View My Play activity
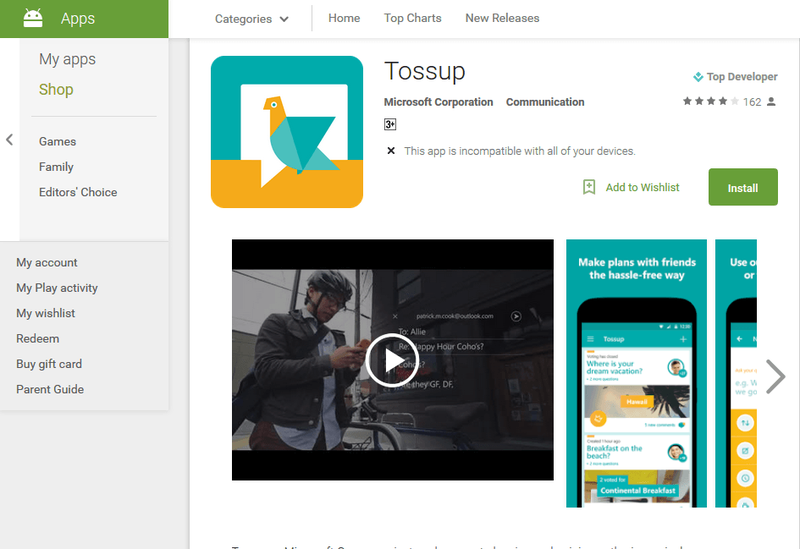 coord(57,288)
